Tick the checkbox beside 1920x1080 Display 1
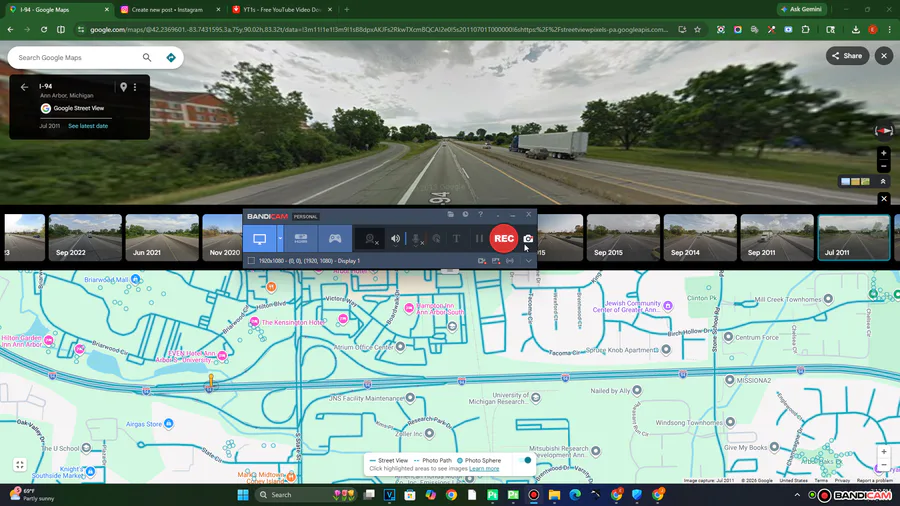The width and height of the screenshot is (900, 506). coord(251,261)
